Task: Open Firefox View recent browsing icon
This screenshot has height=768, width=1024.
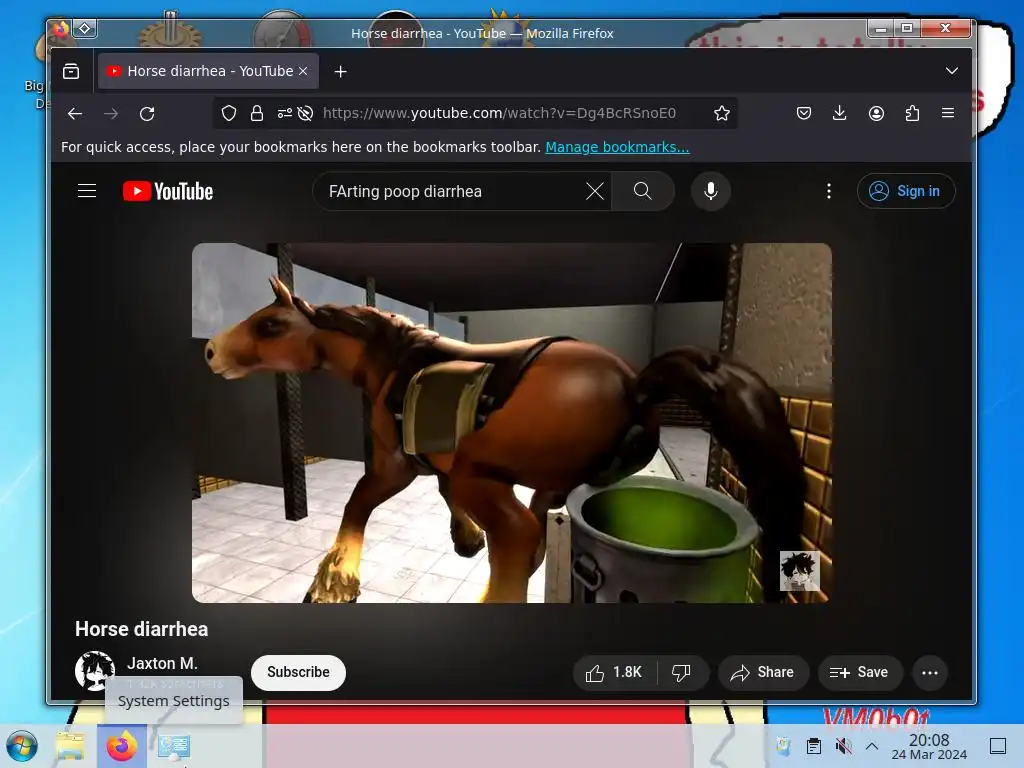Action: pos(71,71)
